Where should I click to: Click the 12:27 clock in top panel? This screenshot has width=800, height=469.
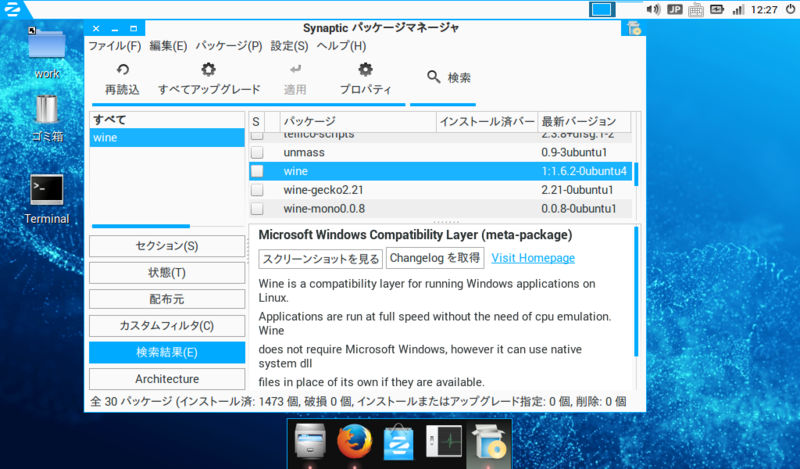[x=764, y=10]
